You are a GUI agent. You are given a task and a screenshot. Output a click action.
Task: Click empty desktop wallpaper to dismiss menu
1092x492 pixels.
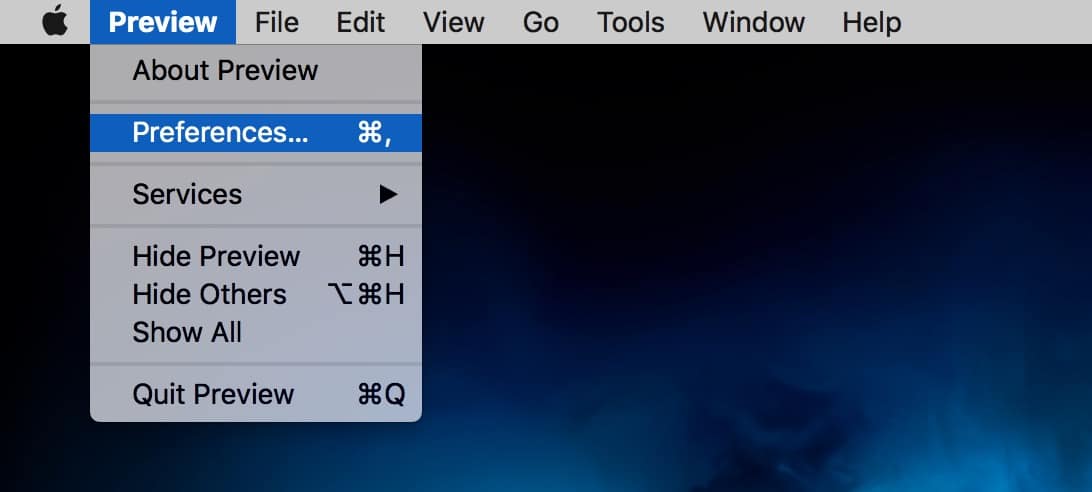[750, 300]
